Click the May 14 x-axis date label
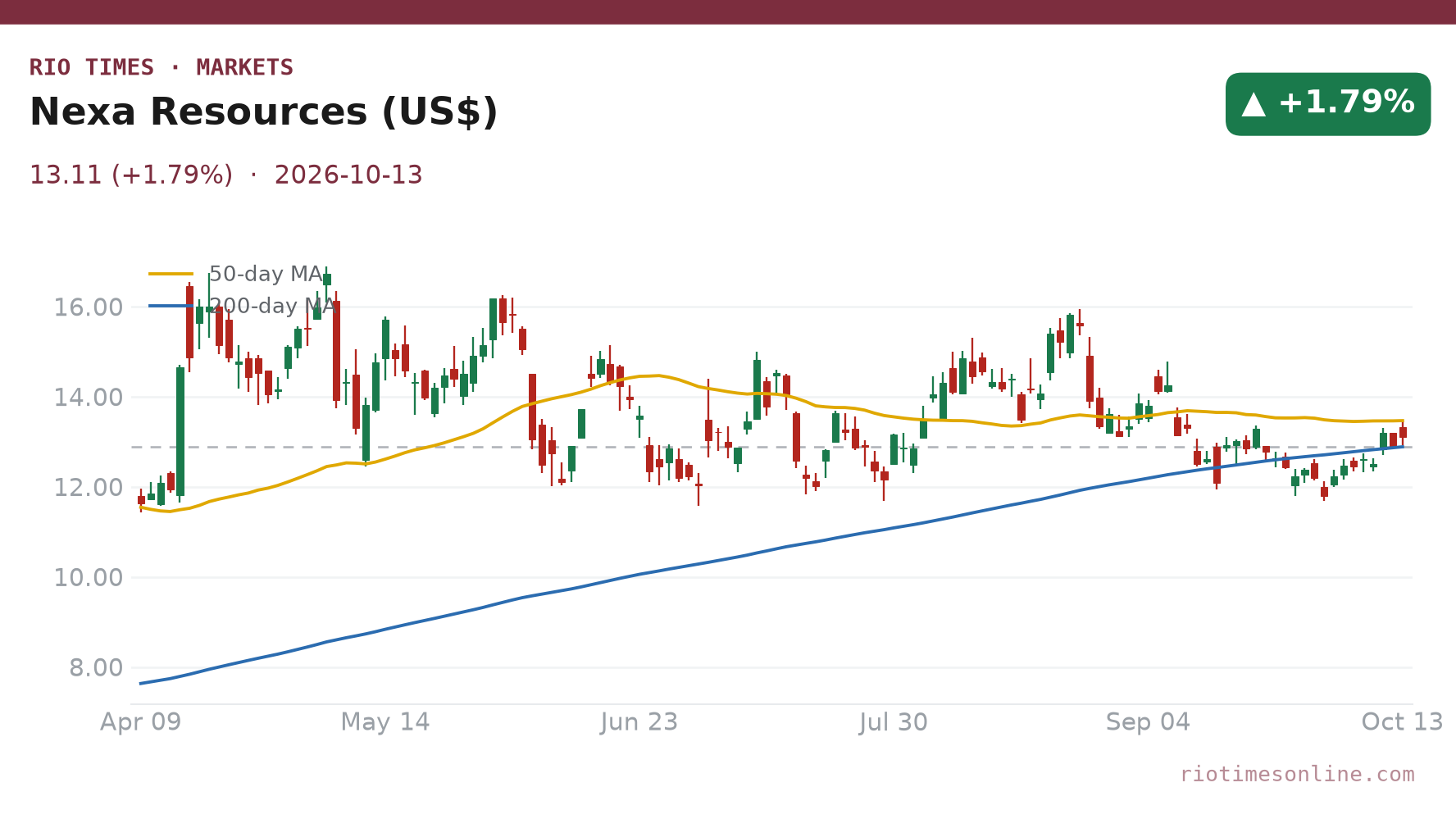The image size is (1456, 819). coord(385,722)
